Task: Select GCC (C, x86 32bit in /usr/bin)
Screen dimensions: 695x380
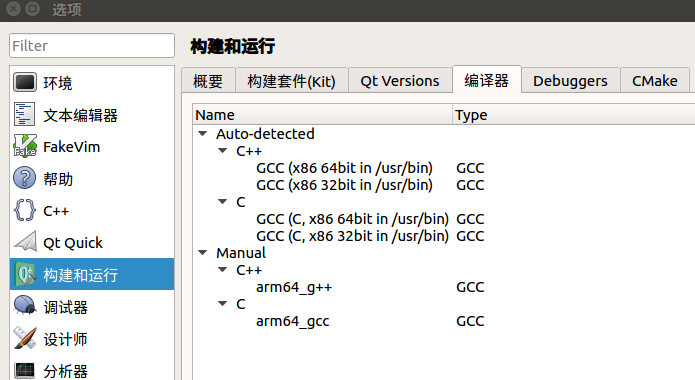Action: pyautogui.click(x=352, y=236)
